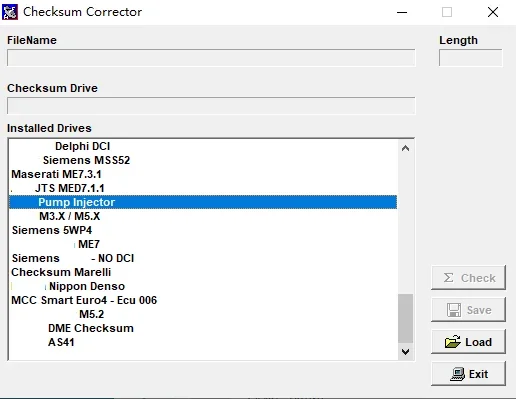Click the Checksum Corrector title bar icon

[10, 12]
